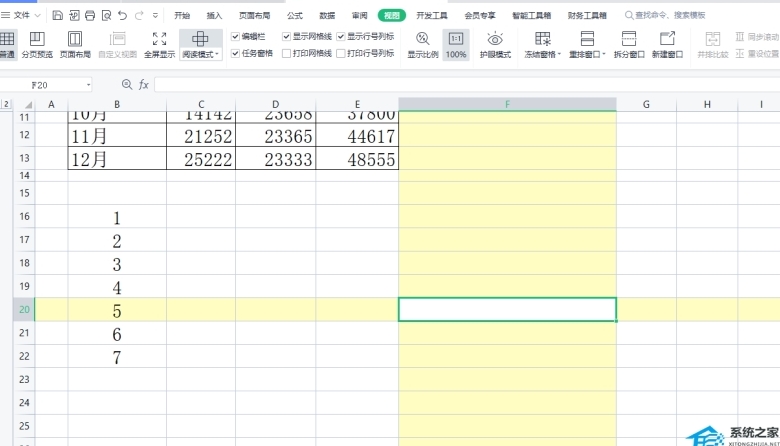The height and width of the screenshot is (446, 780).
Task: Click the 同步滚动 synchronous scroll button
Action: (757, 37)
